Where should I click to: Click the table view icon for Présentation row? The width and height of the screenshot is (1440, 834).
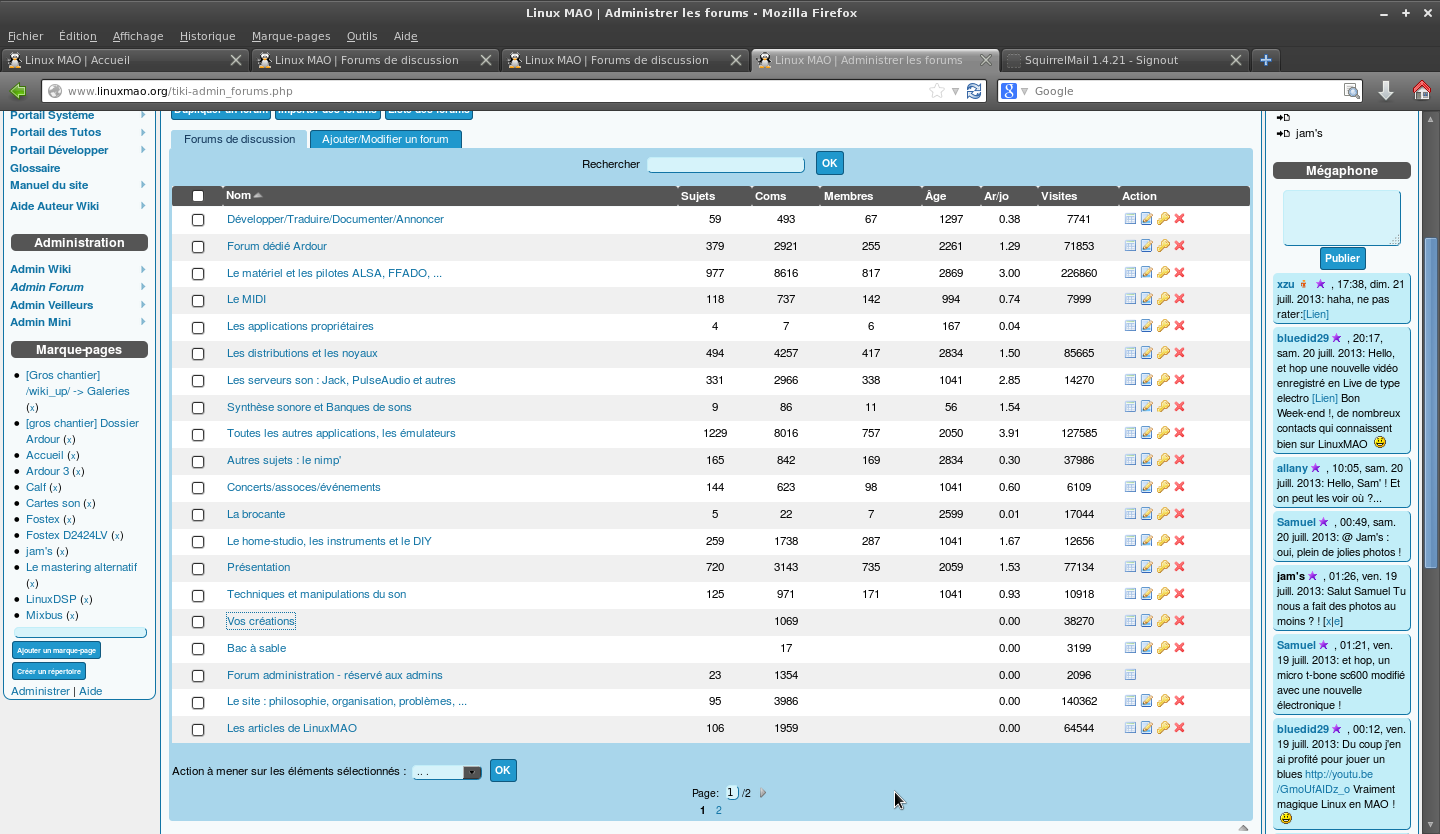click(1131, 567)
